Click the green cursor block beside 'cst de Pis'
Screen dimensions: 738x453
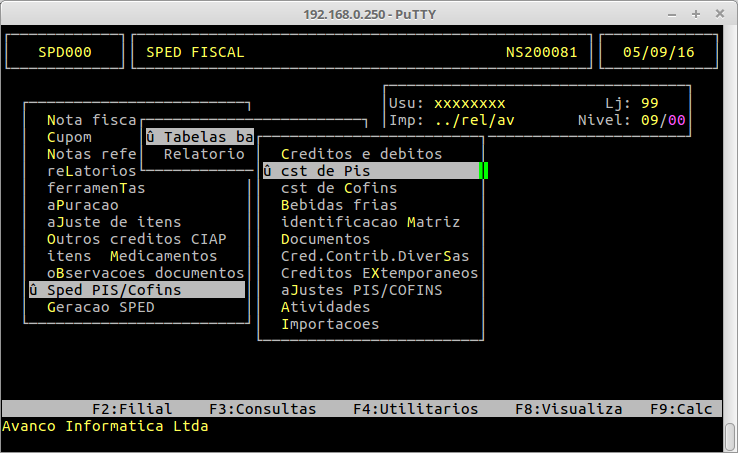click(484, 171)
